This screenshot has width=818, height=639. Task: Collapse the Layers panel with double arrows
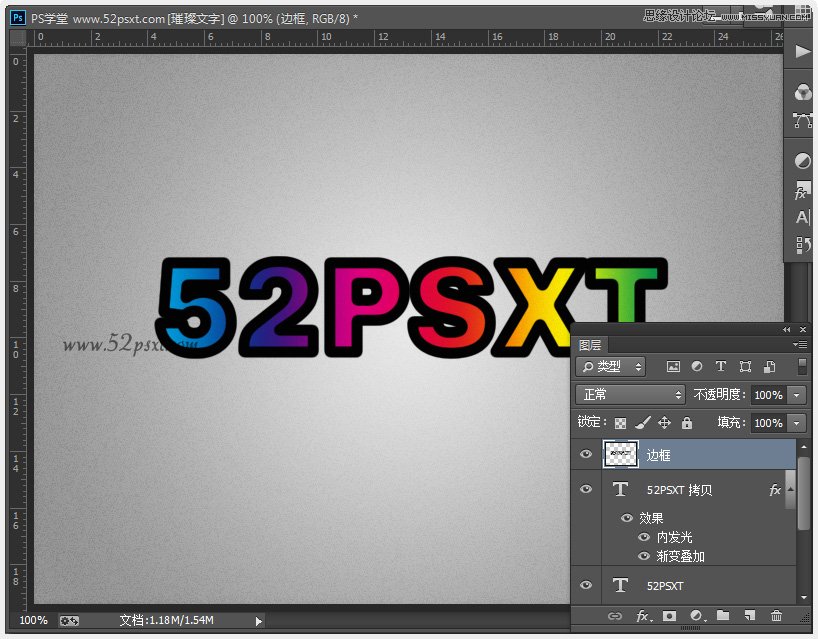[x=786, y=330]
